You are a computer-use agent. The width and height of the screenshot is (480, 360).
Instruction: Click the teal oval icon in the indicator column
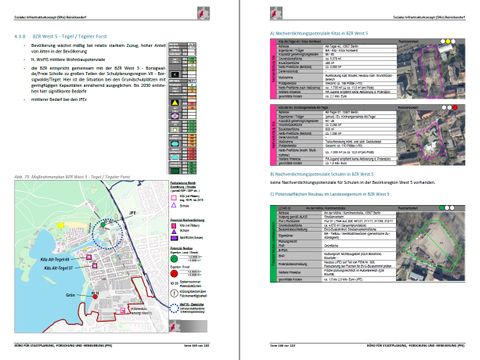pyautogui.click(x=175, y=144)
